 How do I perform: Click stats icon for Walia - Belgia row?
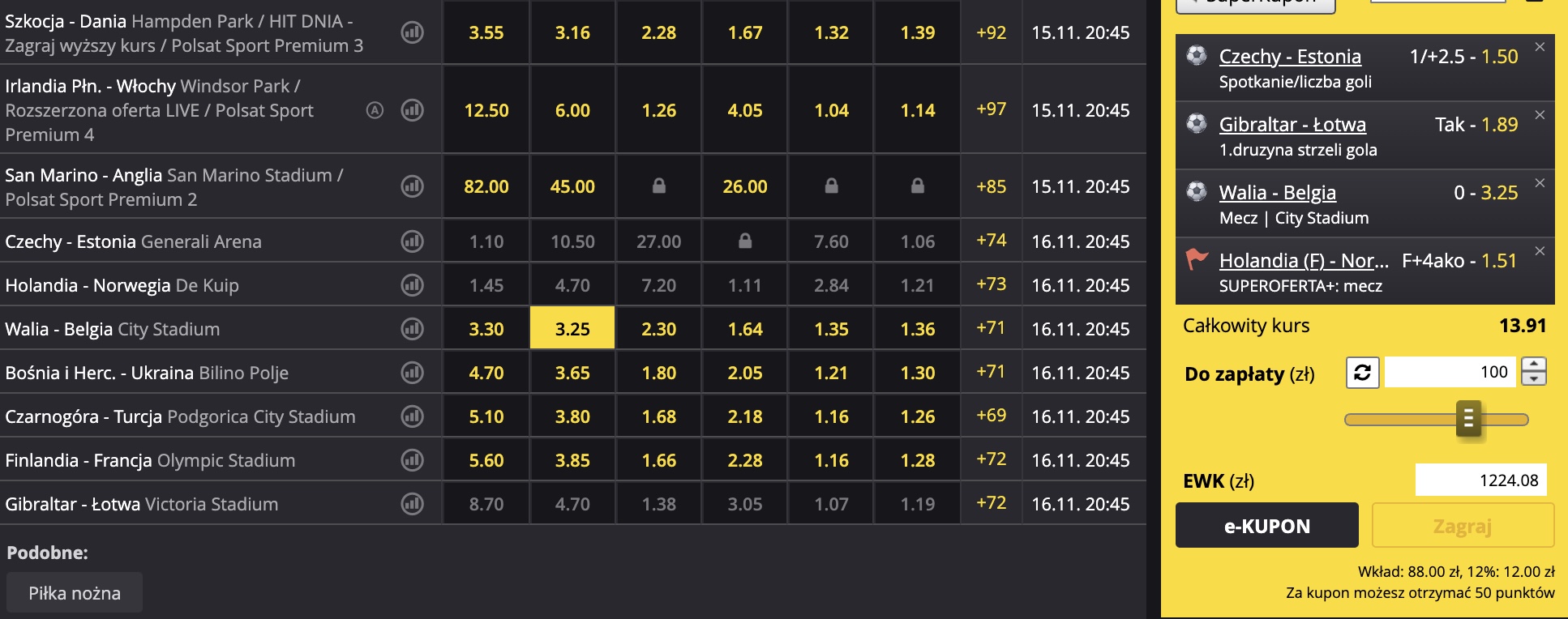click(x=413, y=329)
